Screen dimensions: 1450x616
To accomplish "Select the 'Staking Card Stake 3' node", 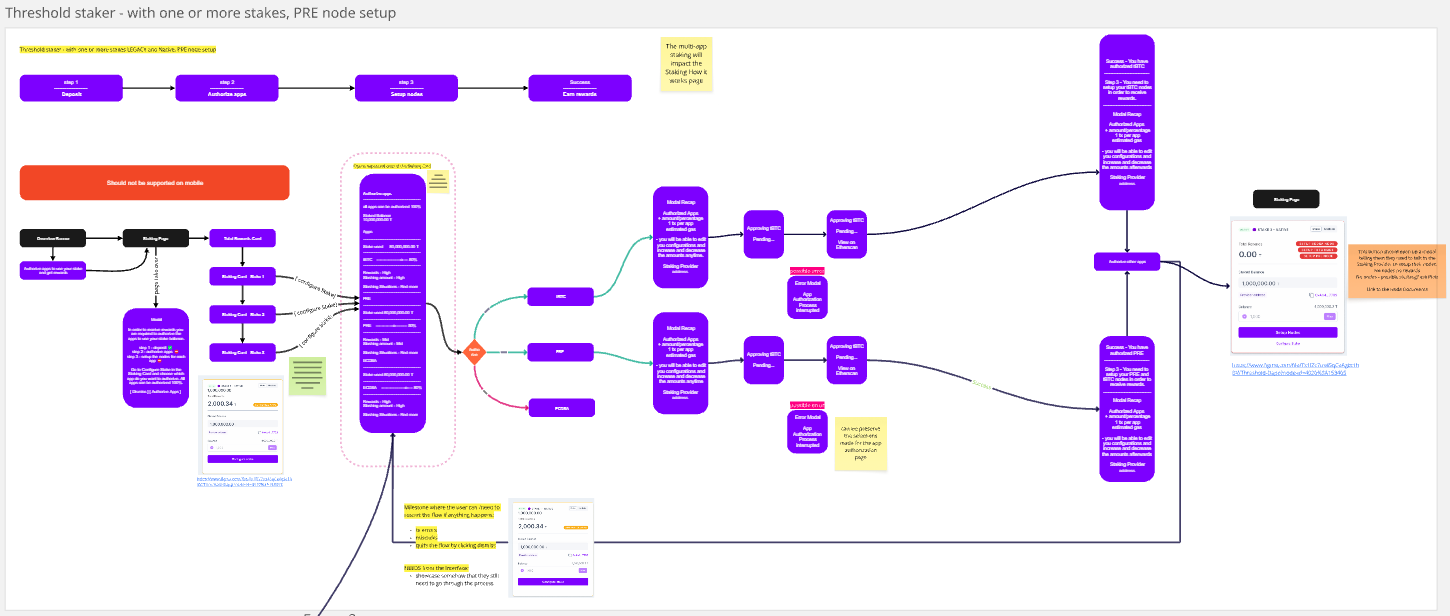I will click(243, 352).
